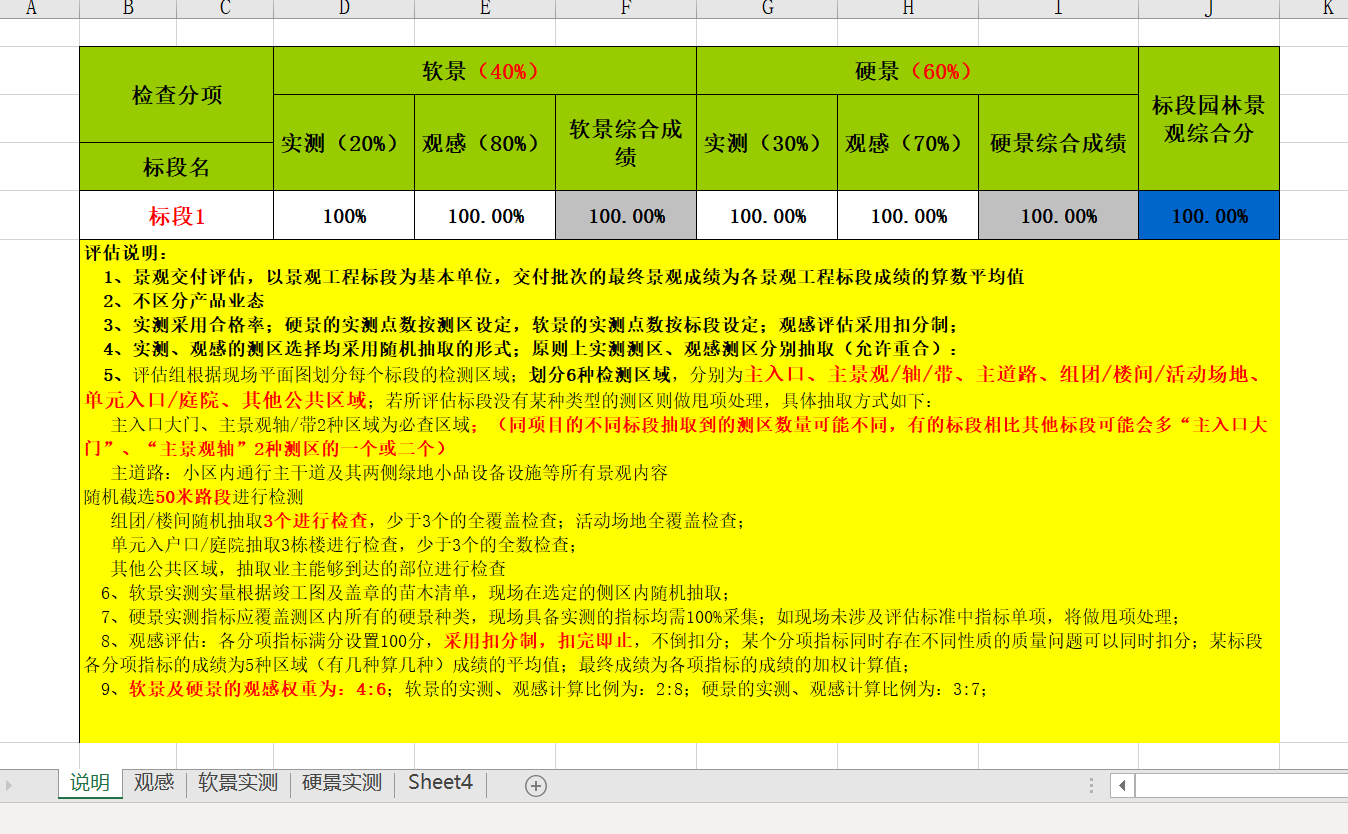Select column C header

point(225,9)
